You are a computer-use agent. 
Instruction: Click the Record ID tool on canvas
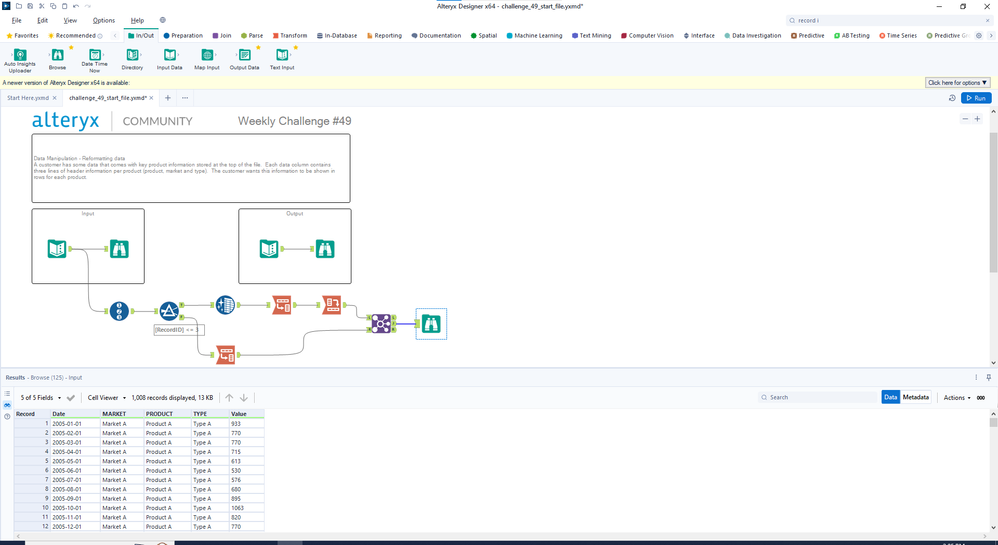[x=119, y=311]
